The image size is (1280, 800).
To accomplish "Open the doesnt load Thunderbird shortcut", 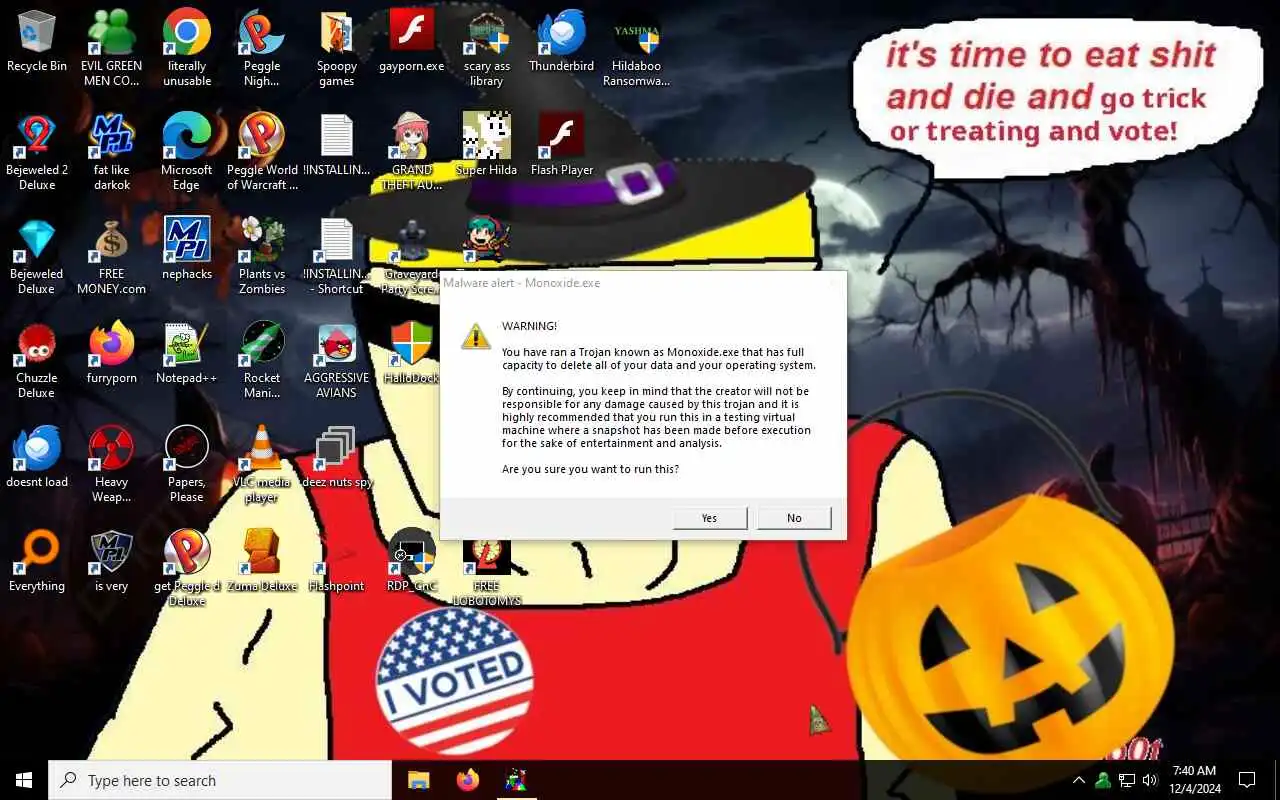I will coord(37,457).
